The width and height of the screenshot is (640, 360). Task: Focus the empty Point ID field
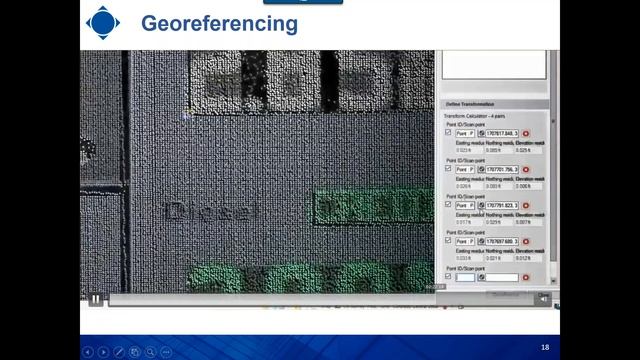(465, 278)
